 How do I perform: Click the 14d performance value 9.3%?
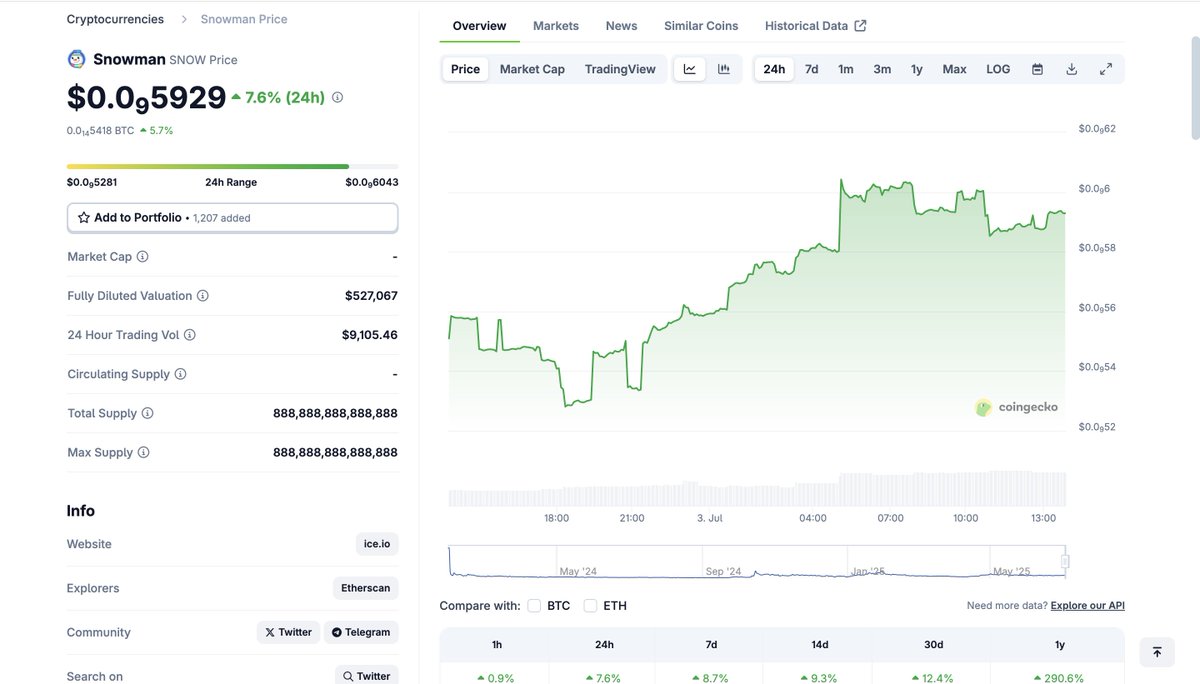tap(820, 678)
